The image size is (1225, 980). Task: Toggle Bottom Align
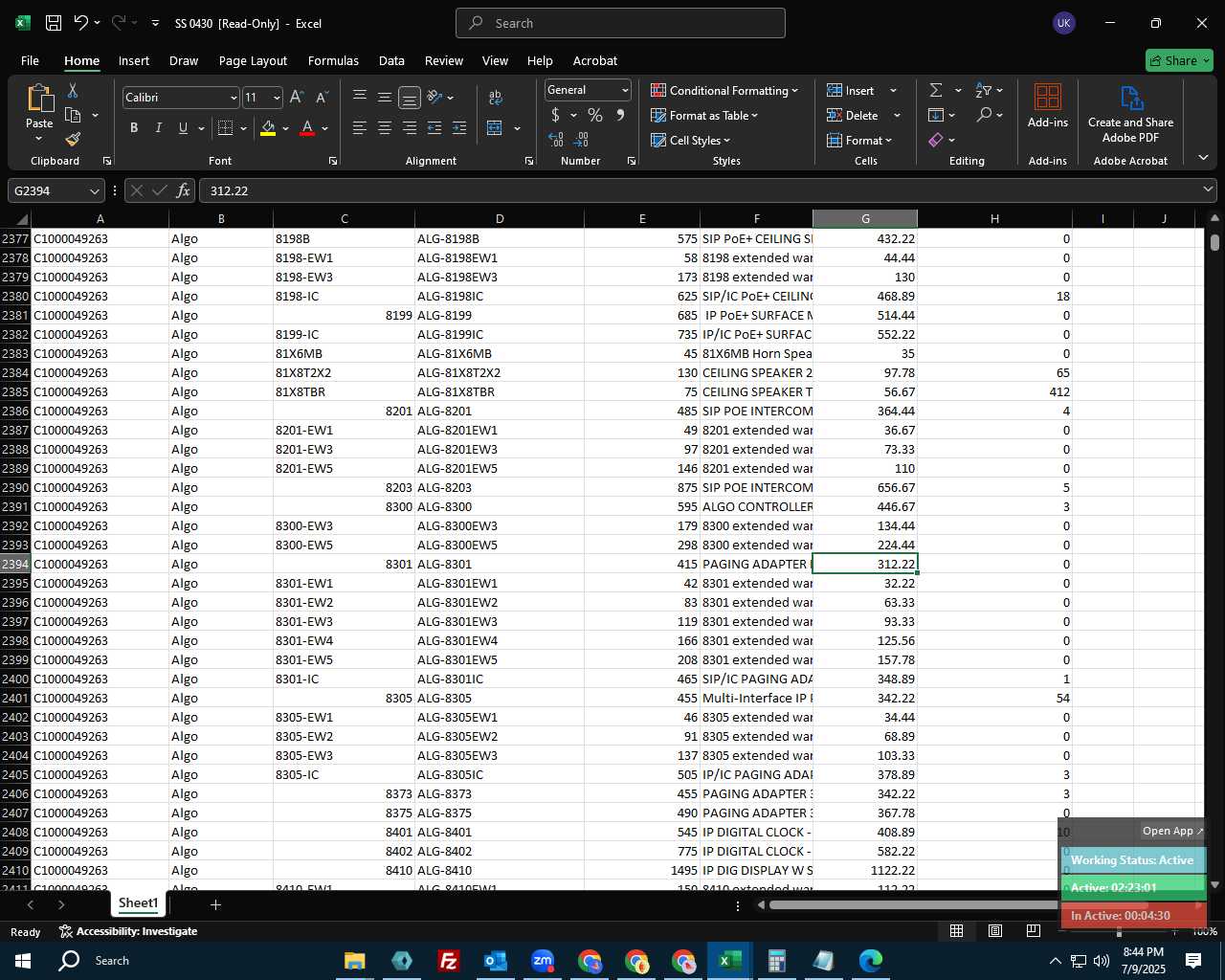(410, 98)
